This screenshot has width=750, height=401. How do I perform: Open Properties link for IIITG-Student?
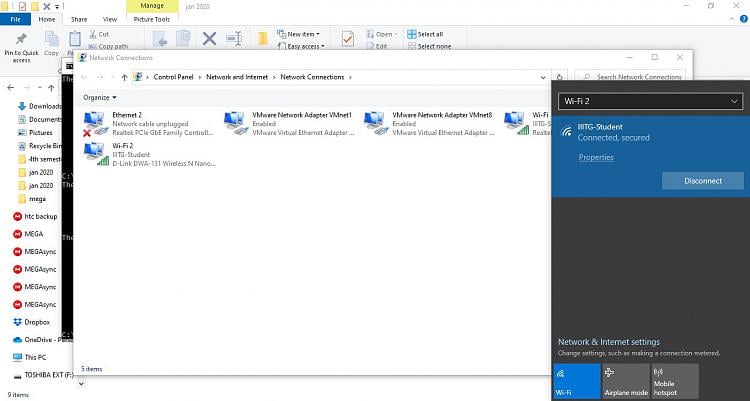tap(596, 157)
